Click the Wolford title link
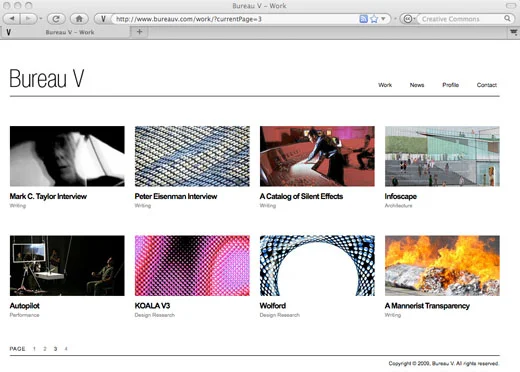 coord(272,306)
